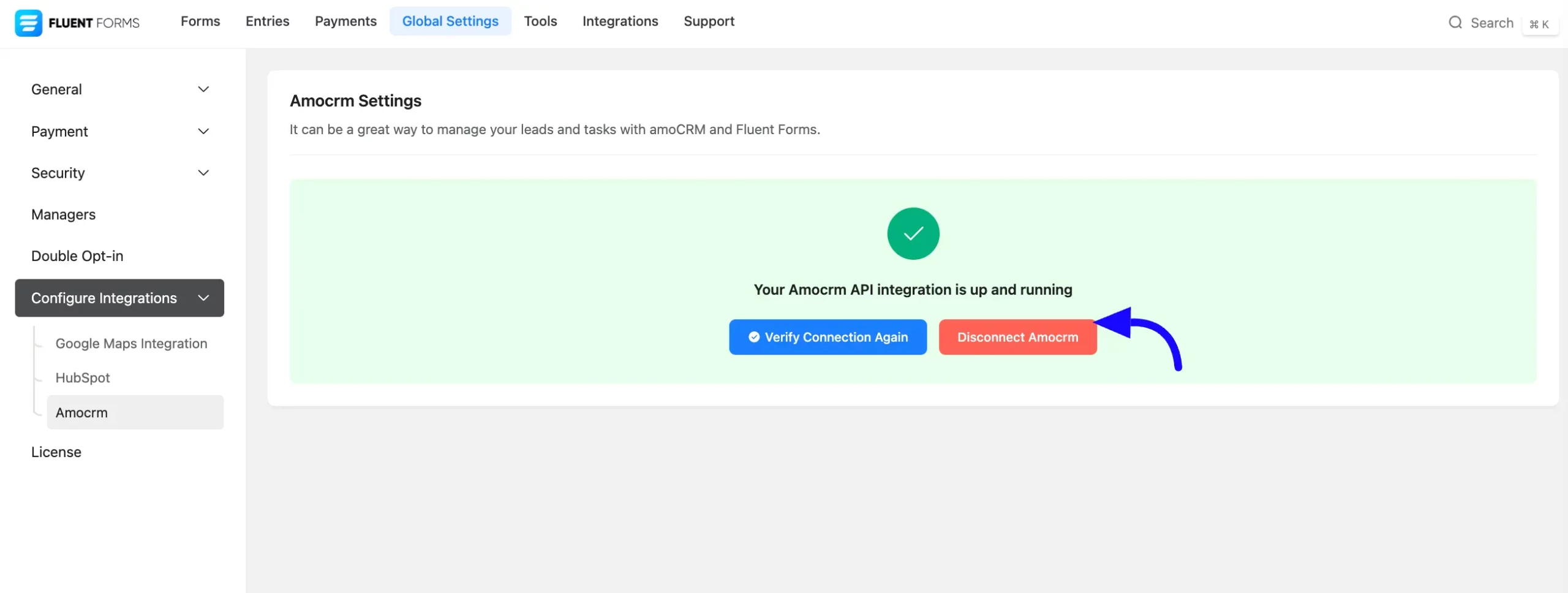Open Google Maps Integration settings
This screenshot has width=1568, height=593.
(131, 344)
